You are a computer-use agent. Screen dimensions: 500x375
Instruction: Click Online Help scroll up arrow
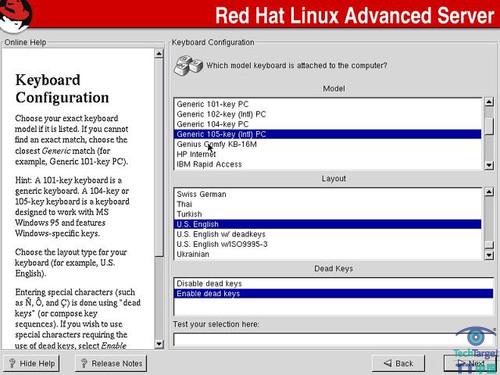point(159,53)
